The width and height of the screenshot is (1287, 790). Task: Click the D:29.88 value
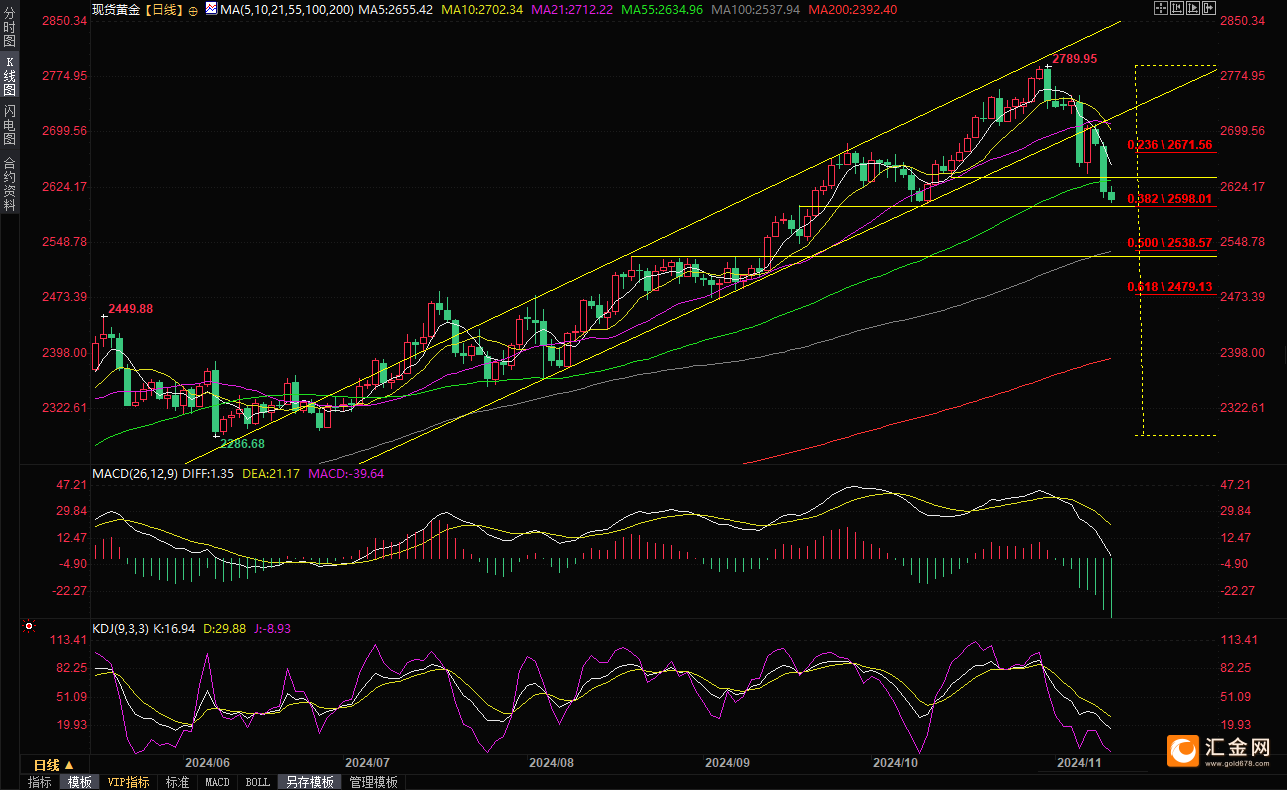(x=227, y=628)
